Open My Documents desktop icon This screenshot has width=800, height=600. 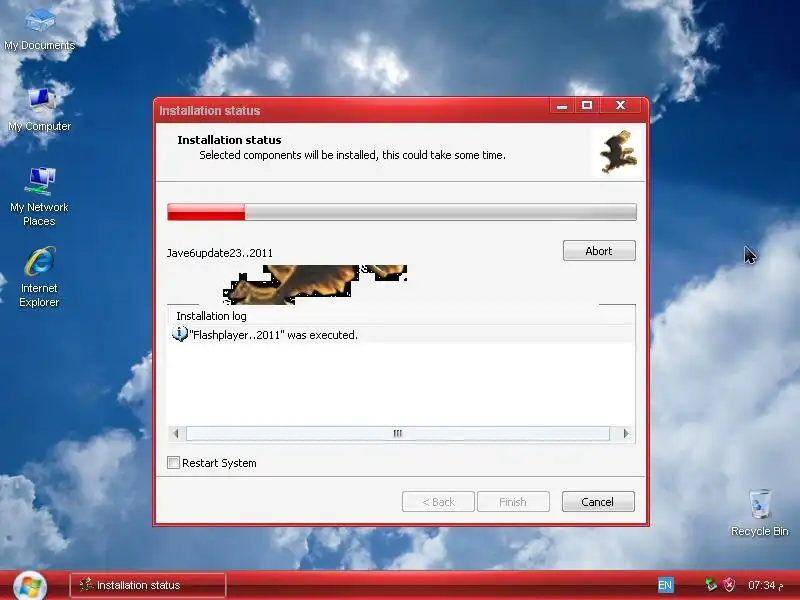pos(39,30)
